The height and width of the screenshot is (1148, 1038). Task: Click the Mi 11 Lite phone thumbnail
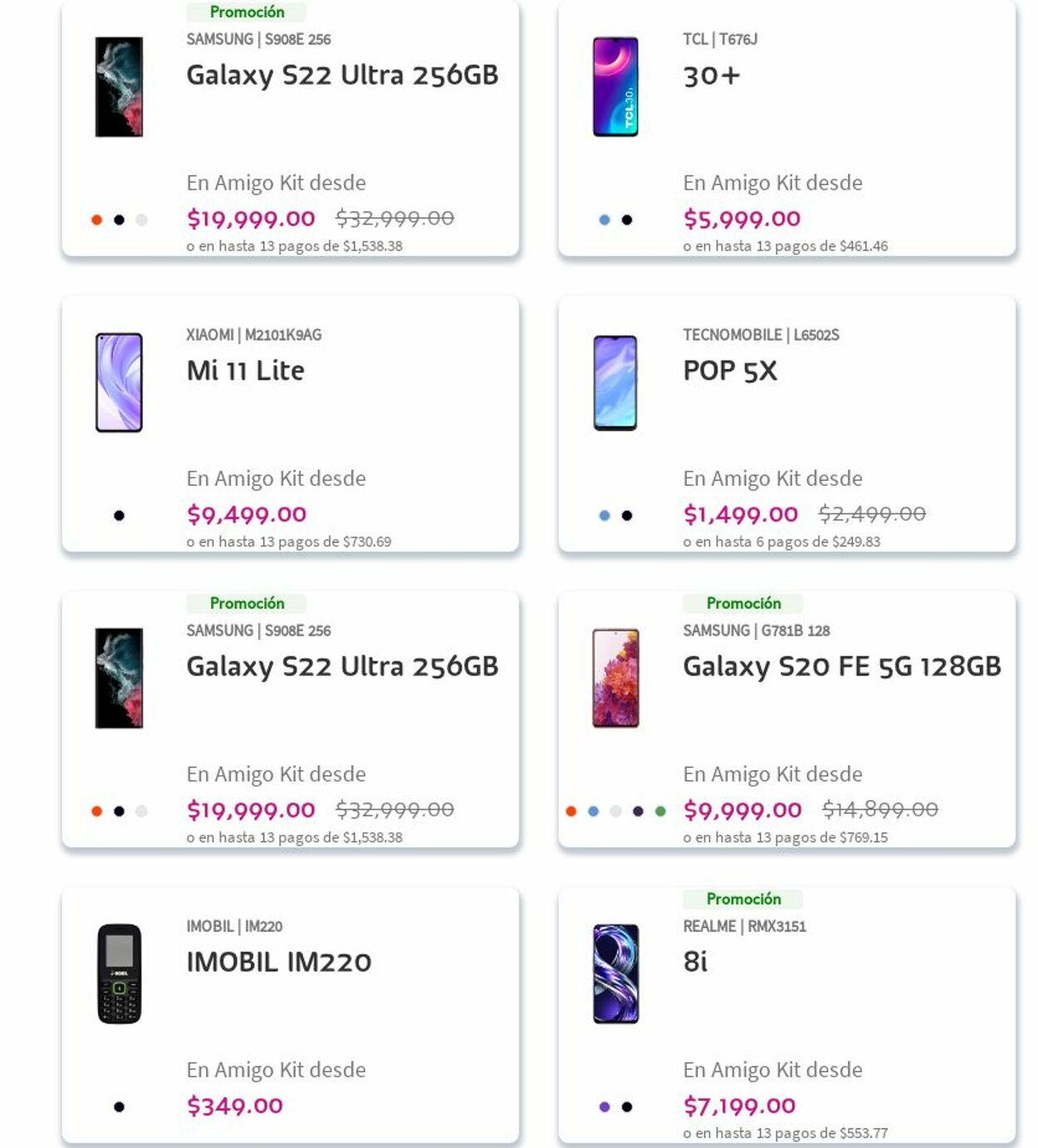(x=119, y=383)
